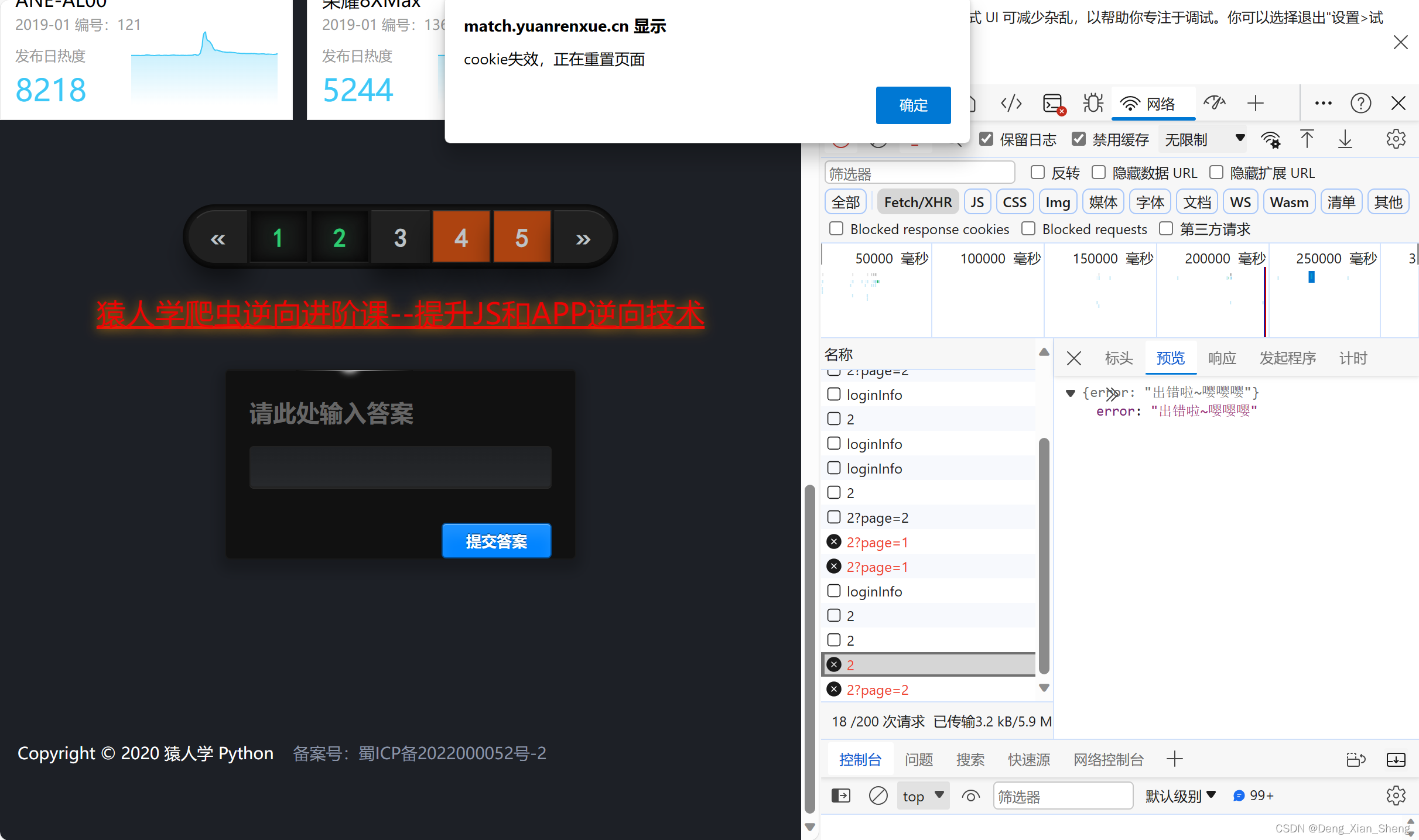Open the red 猿人学爬虫逆向进阶课 link
Viewport: 1419px width, 840px height.
click(x=400, y=314)
